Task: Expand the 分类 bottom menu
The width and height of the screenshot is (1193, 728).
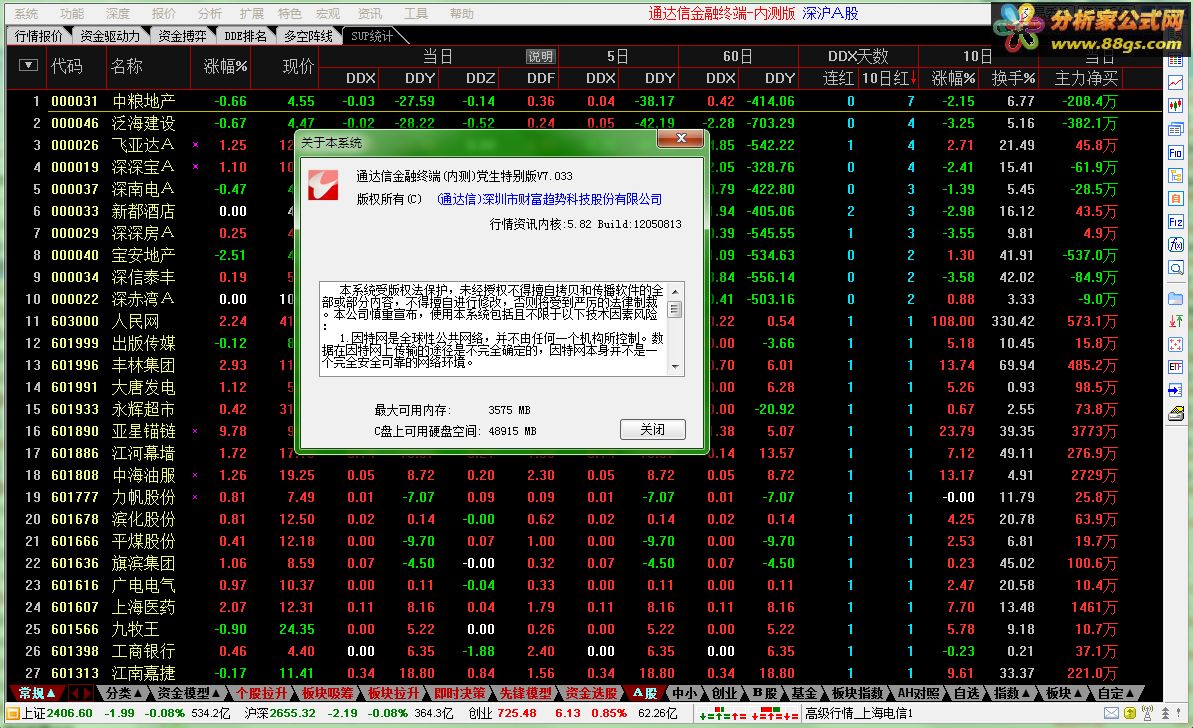Action: [x=124, y=693]
